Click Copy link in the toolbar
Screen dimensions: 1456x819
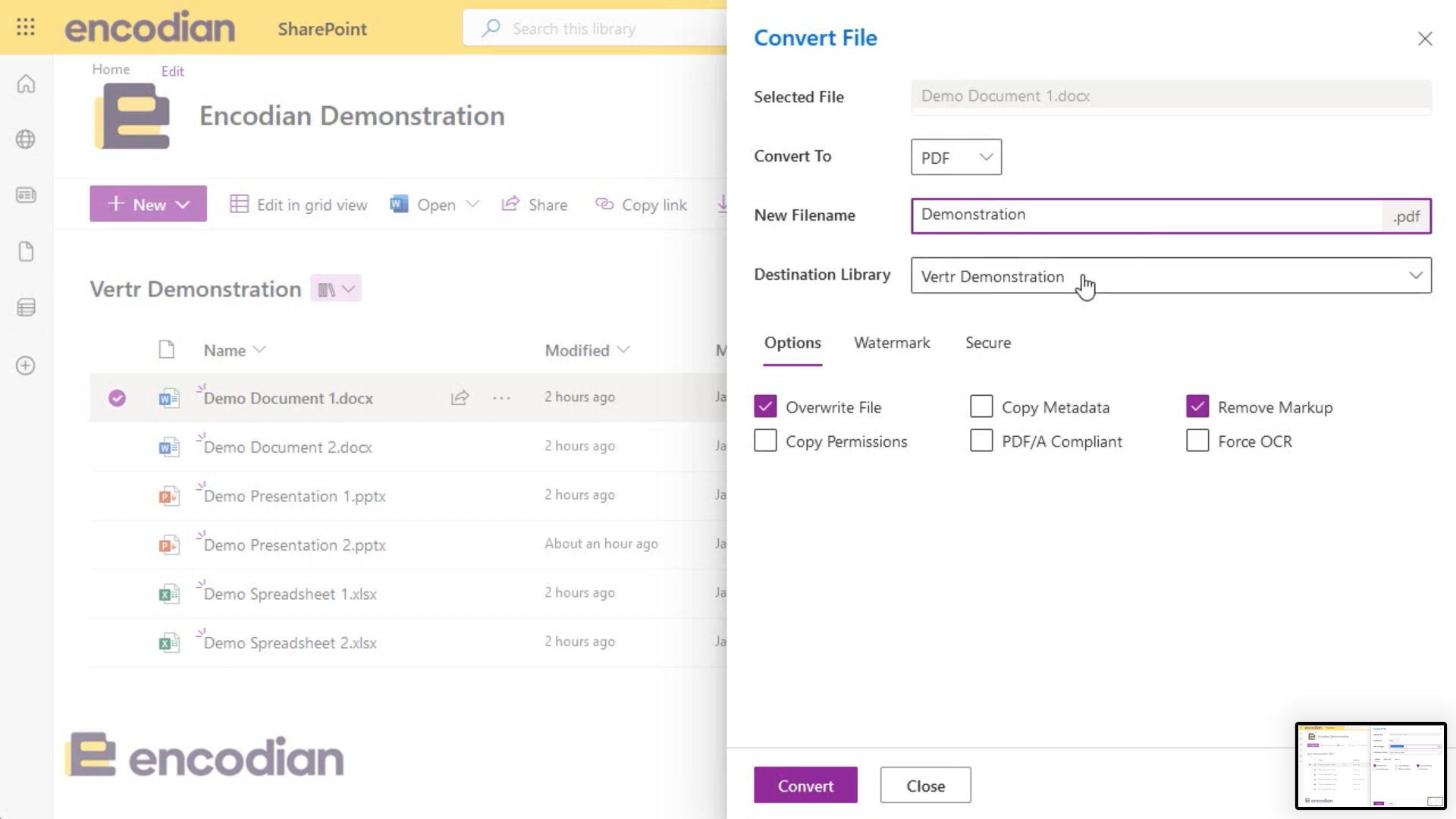(642, 205)
